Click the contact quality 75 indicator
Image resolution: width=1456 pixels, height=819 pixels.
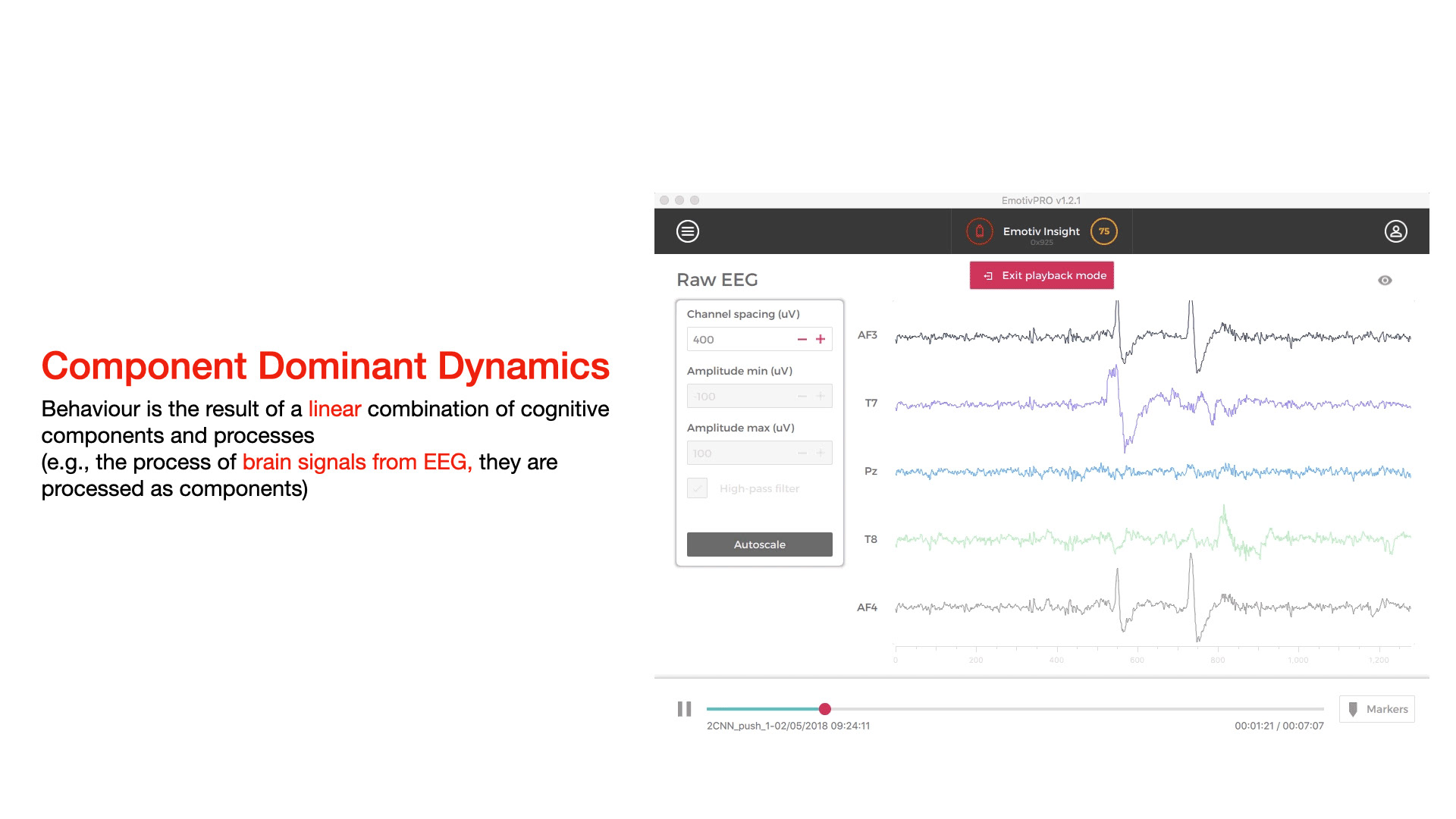[x=1103, y=231]
